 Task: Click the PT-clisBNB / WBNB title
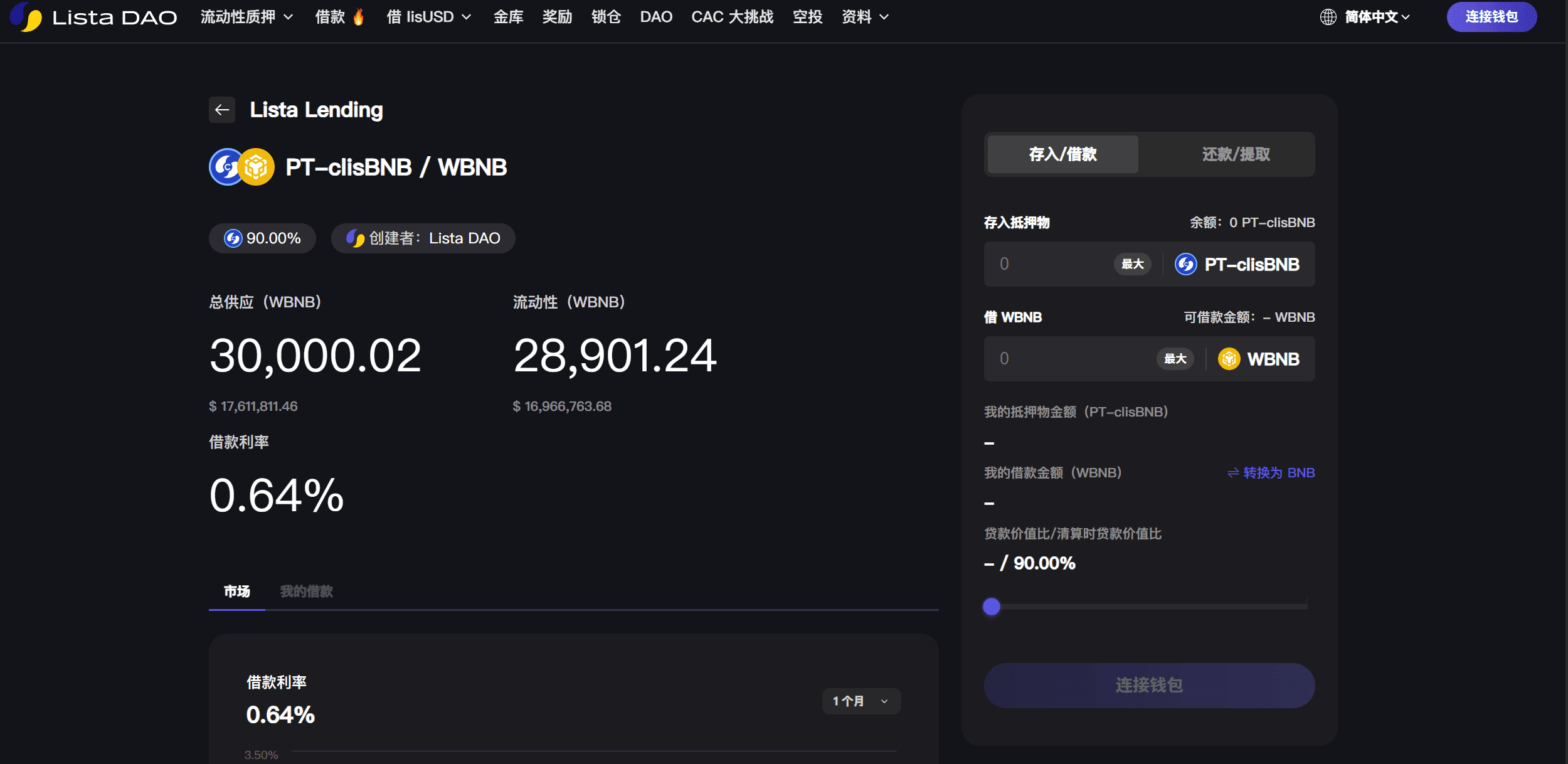pyautogui.click(x=396, y=167)
